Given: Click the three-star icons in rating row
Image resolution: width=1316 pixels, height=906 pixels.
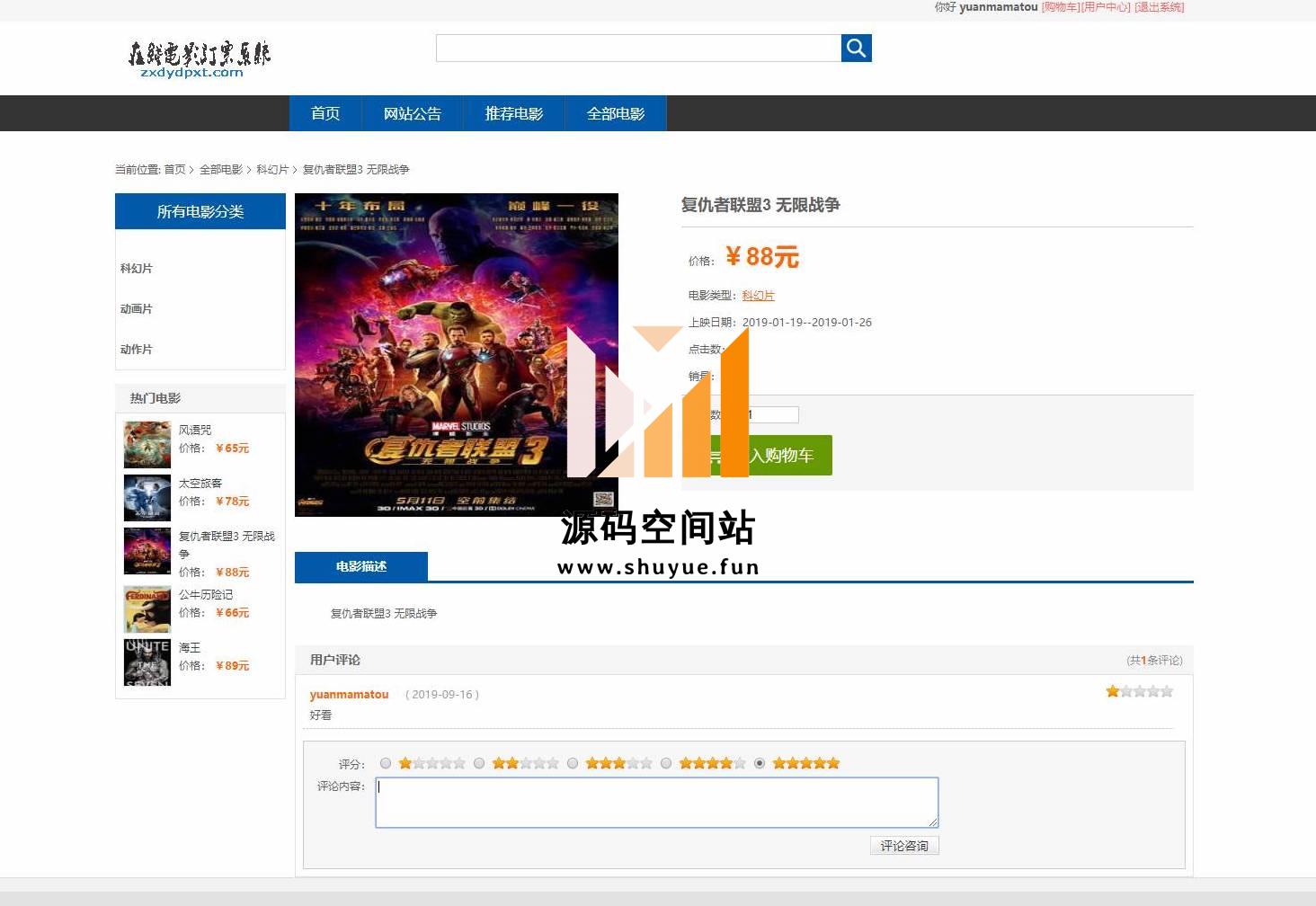Looking at the screenshot, I should [619, 763].
